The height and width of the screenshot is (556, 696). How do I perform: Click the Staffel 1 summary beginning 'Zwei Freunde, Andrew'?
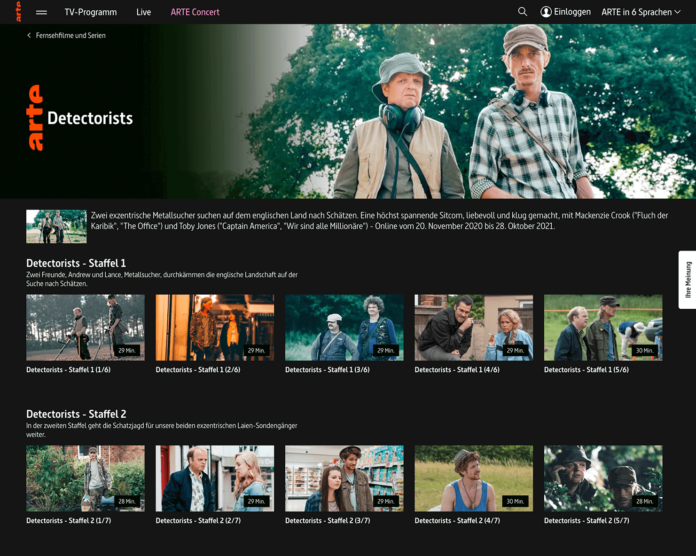click(x=162, y=279)
